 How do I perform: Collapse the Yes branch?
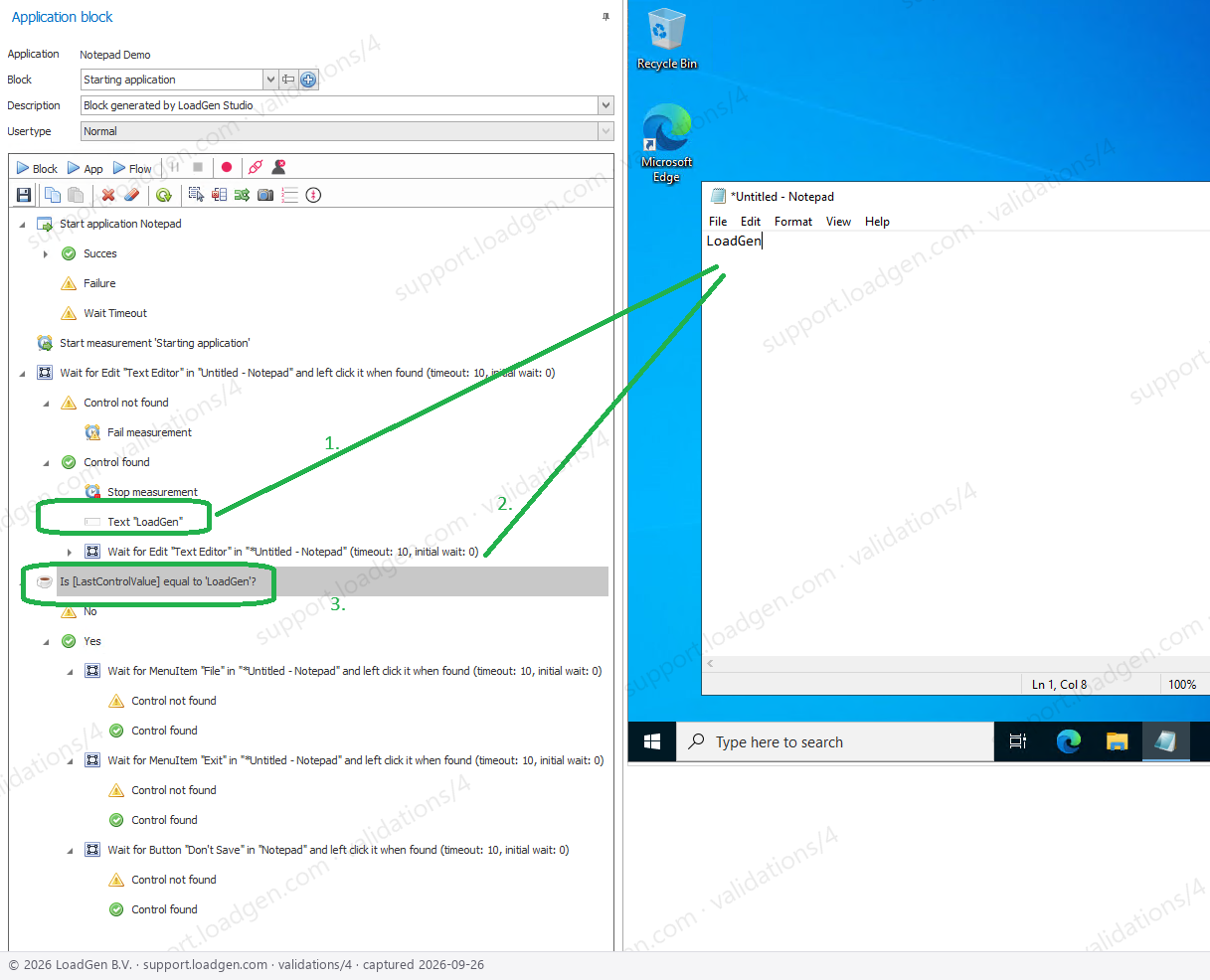46,642
